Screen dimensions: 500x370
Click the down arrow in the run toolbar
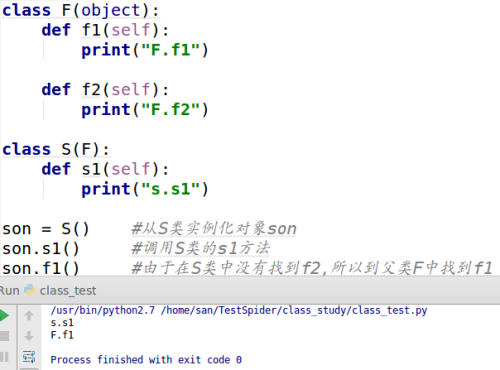tap(29, 336)
